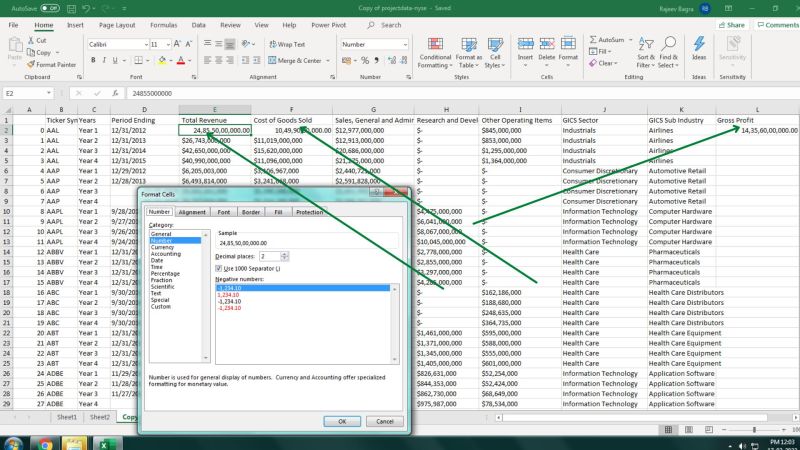This screenshot has width=800, height=450.
Task: Click the Search box in the ribbon
Action: (x=390, y=25)
